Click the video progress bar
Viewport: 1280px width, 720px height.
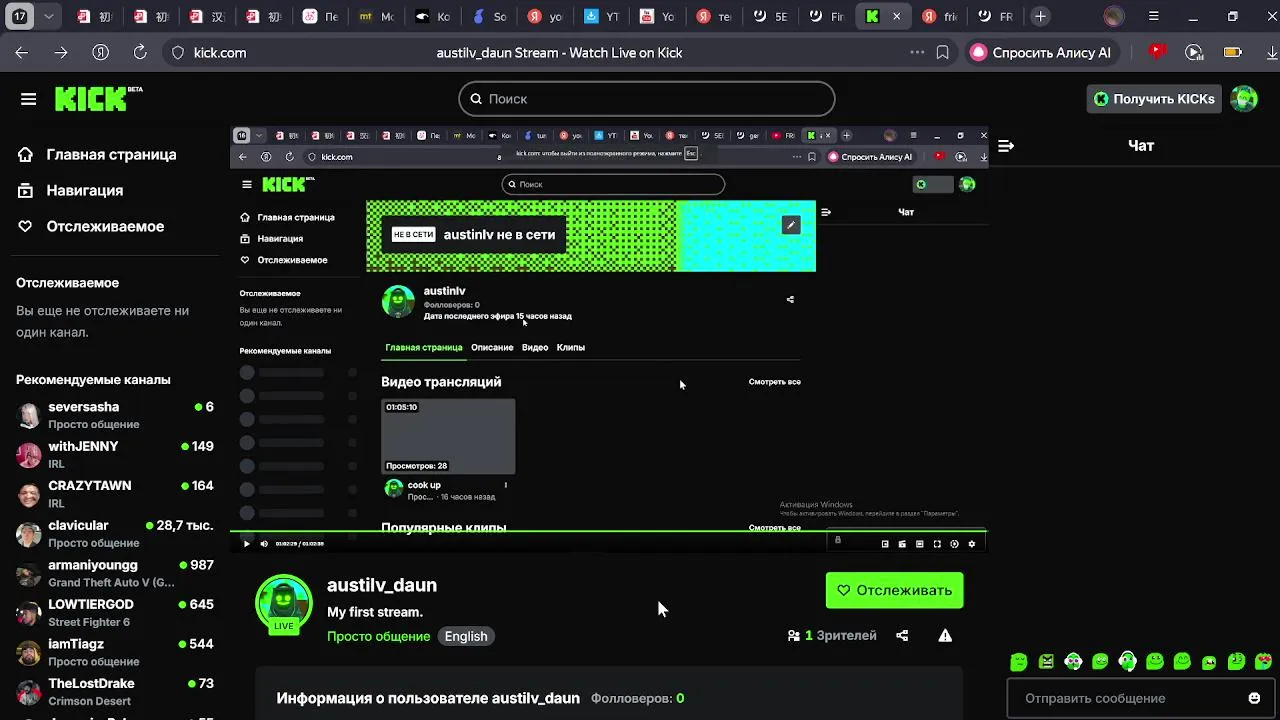pos(608,531)
